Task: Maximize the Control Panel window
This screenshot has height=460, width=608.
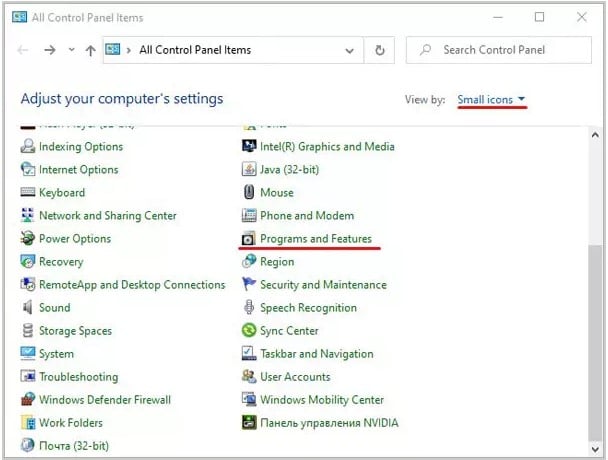Action: coord(539,17)
